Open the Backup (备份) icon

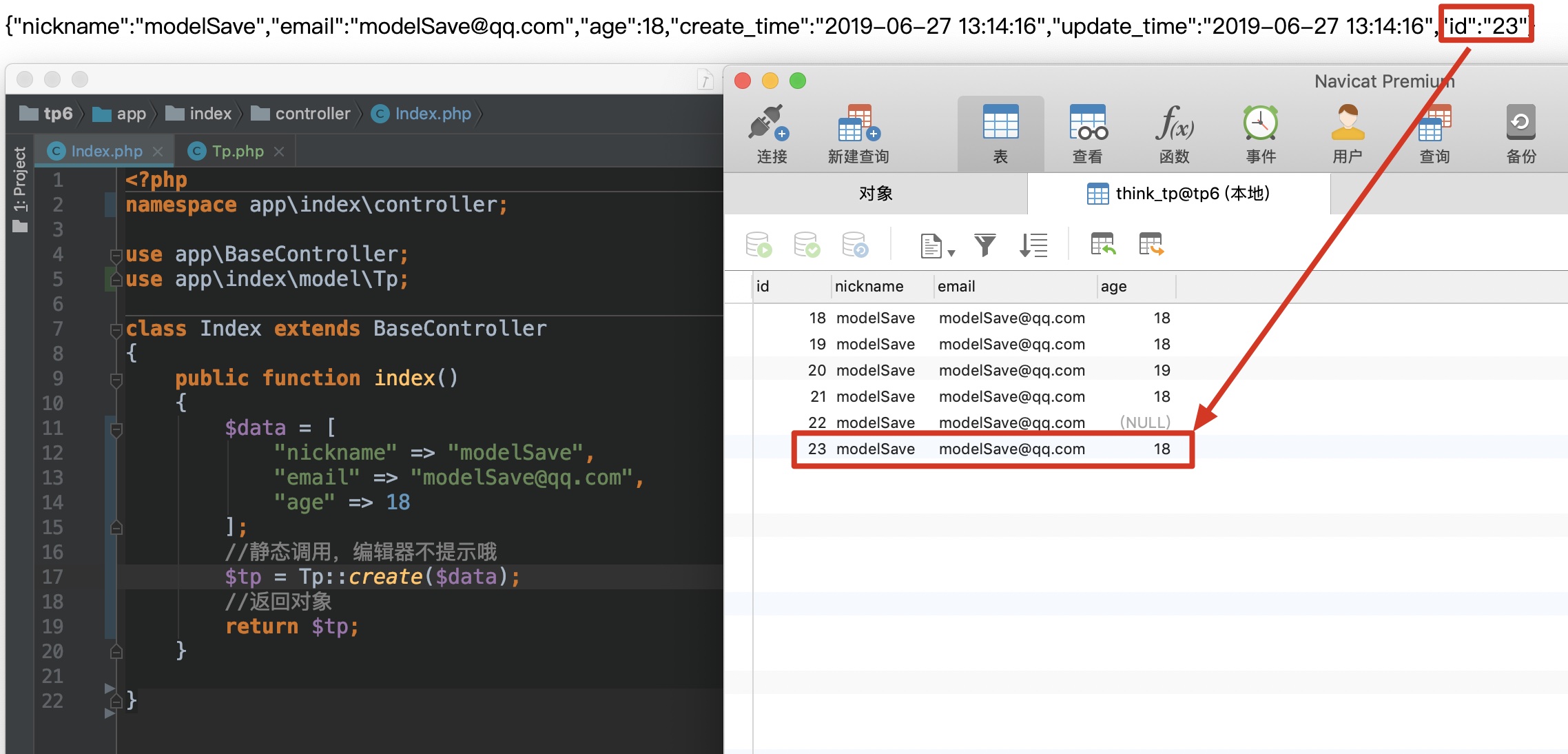coord(1521,135)
